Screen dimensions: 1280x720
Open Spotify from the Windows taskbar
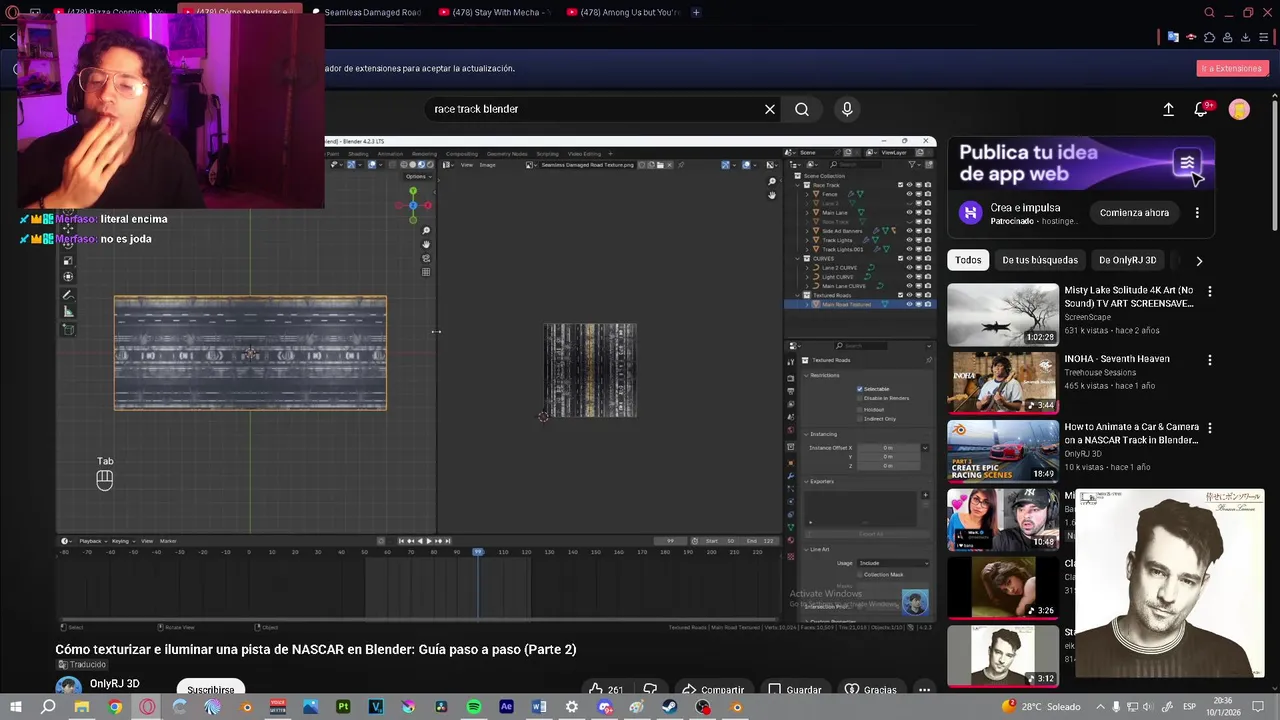coord(474,707)
